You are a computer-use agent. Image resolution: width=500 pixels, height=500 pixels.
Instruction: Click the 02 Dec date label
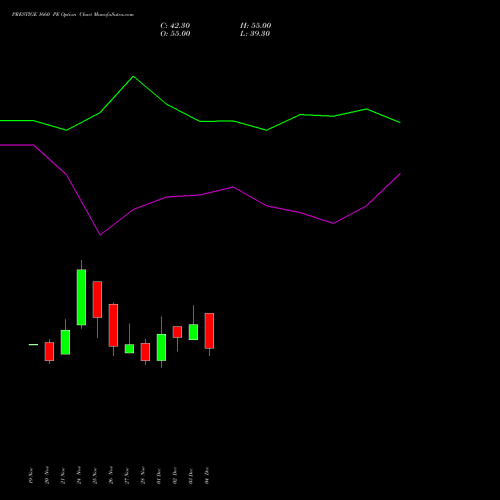coord(175,475)
